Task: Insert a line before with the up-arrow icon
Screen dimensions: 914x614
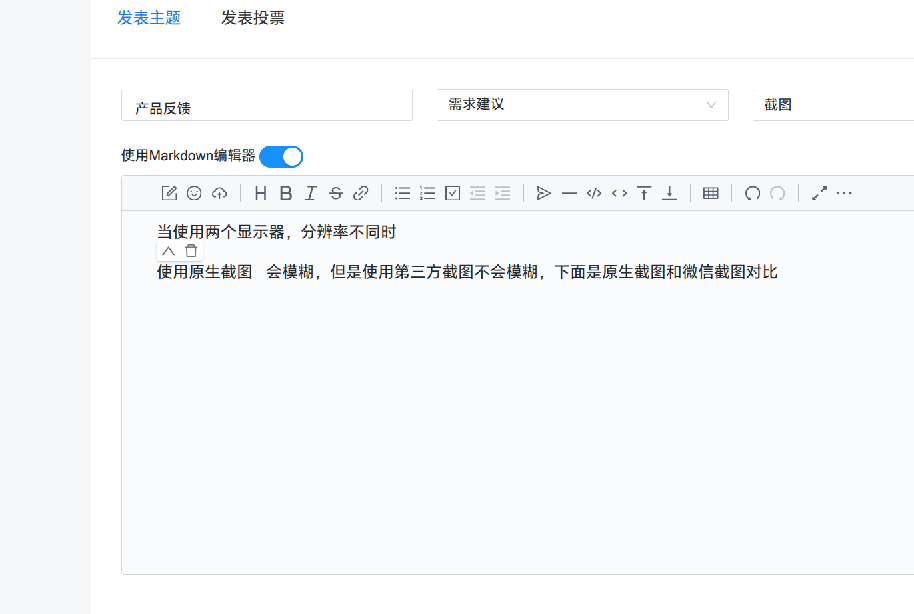Action: [644, 193]
